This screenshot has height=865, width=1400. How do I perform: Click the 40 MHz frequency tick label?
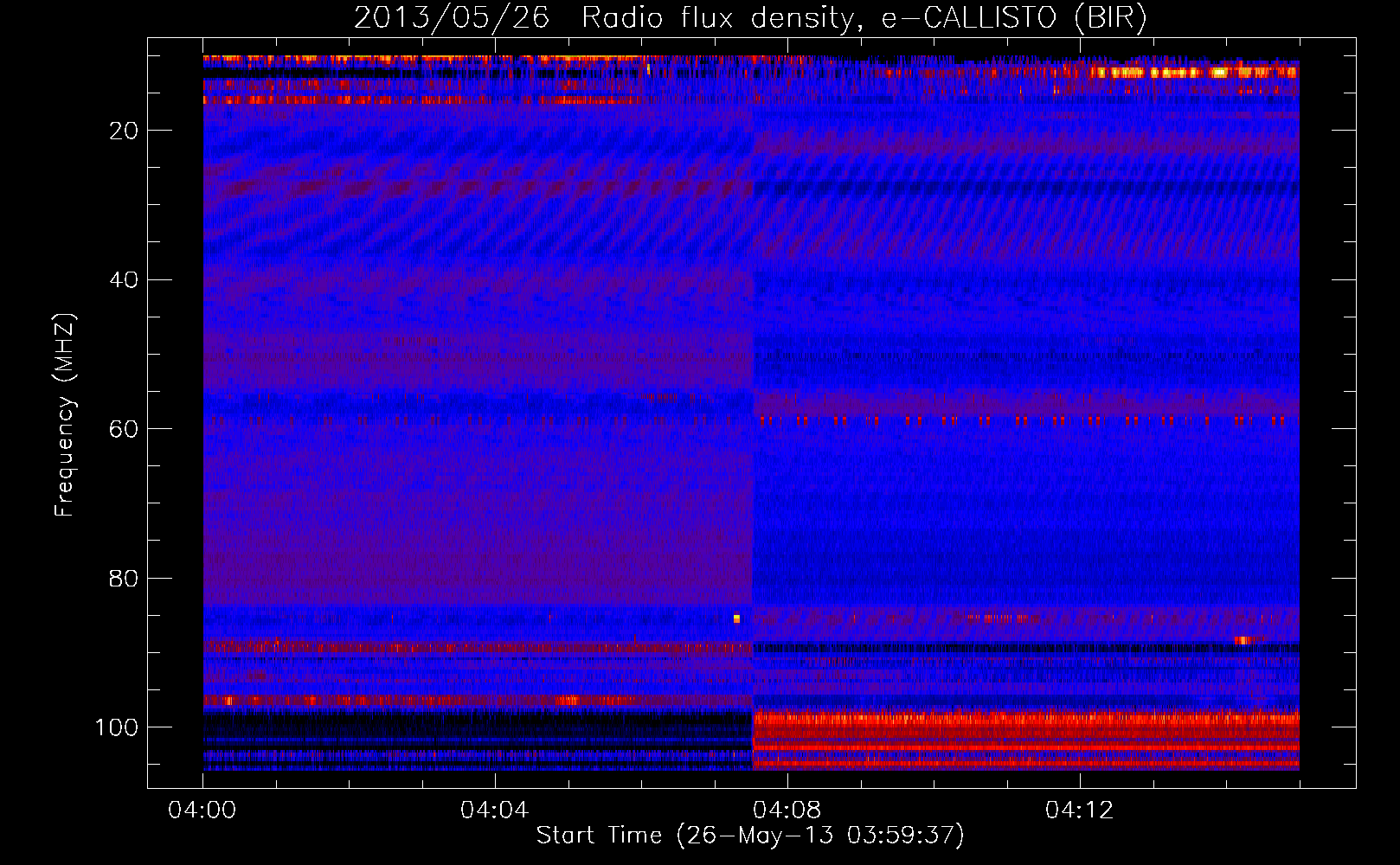pyautogui.click(x=124, y=280)
